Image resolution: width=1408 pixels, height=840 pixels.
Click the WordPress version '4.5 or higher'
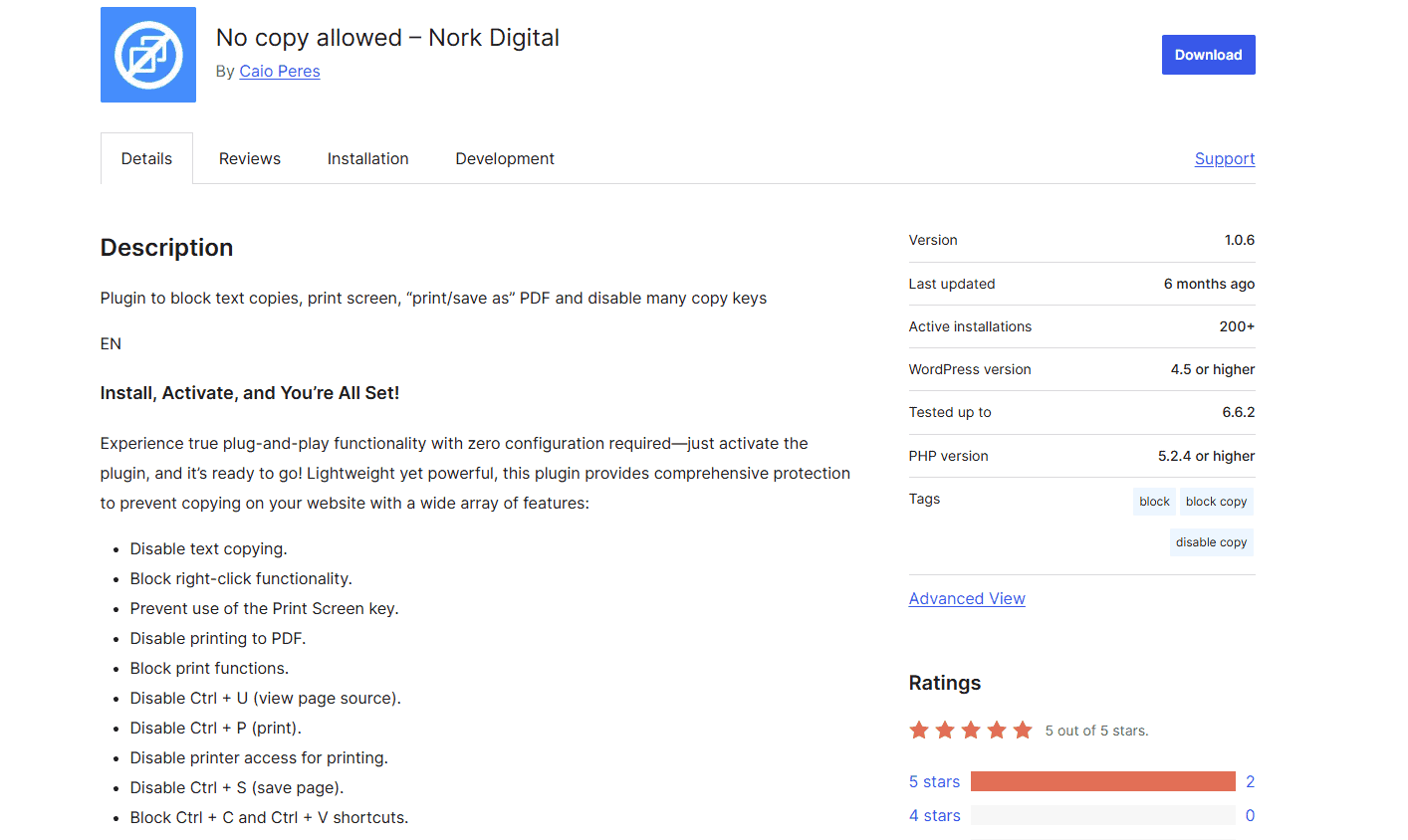1212,369
